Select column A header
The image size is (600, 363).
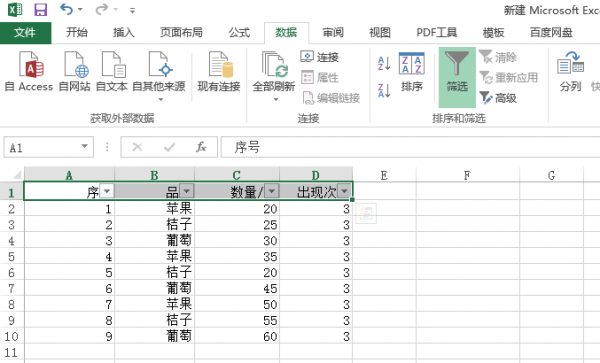69,175
